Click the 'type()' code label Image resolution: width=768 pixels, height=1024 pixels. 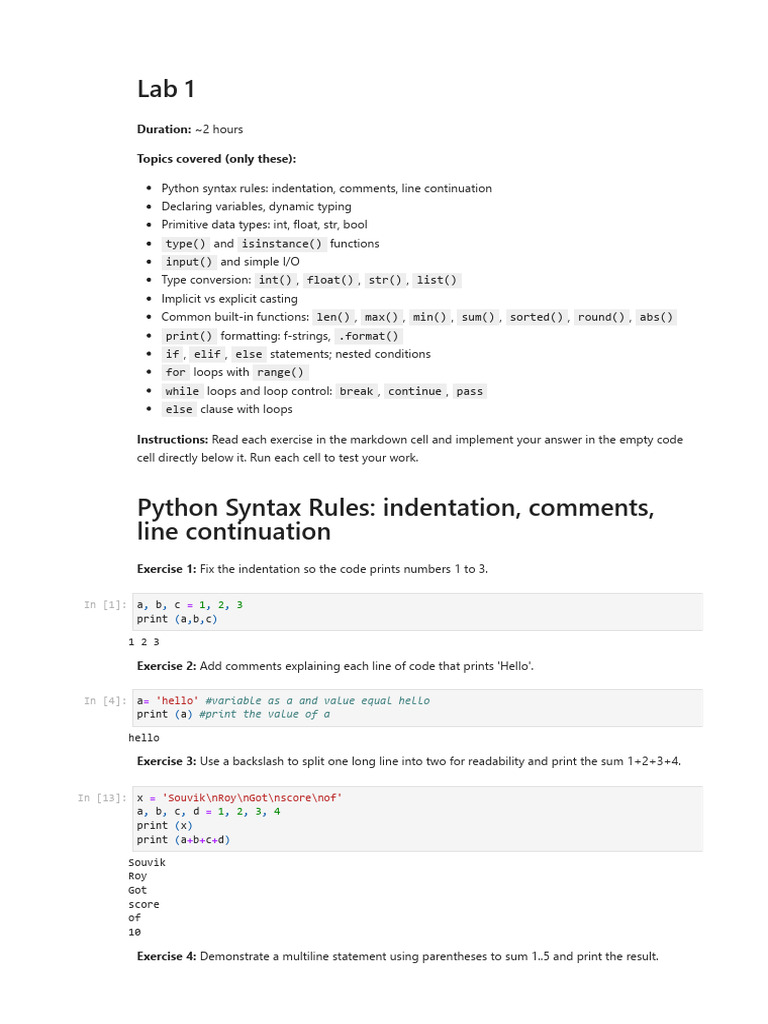click(185, 244)
